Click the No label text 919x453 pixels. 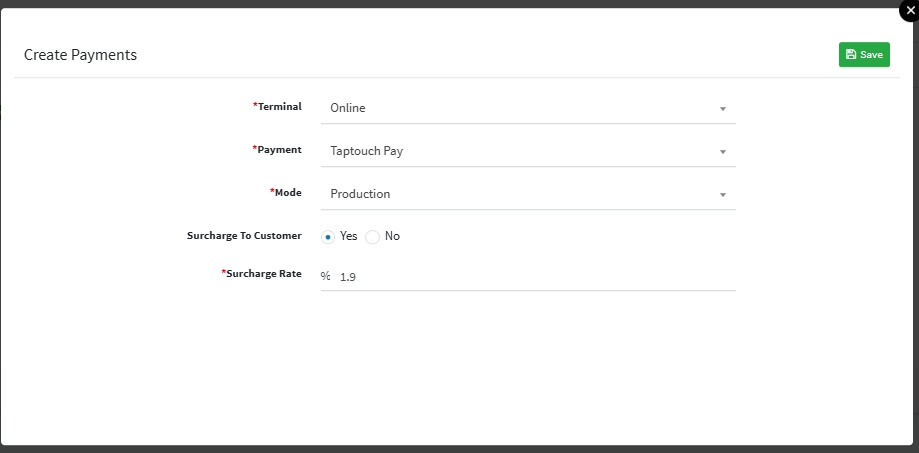click(392, 236)
